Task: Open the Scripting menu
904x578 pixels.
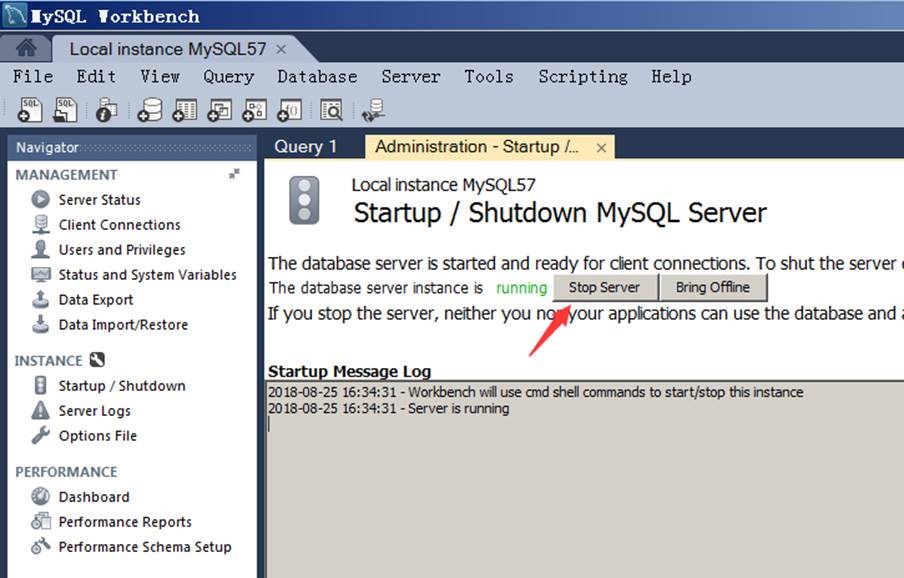Action: click(x=583, y=77)
